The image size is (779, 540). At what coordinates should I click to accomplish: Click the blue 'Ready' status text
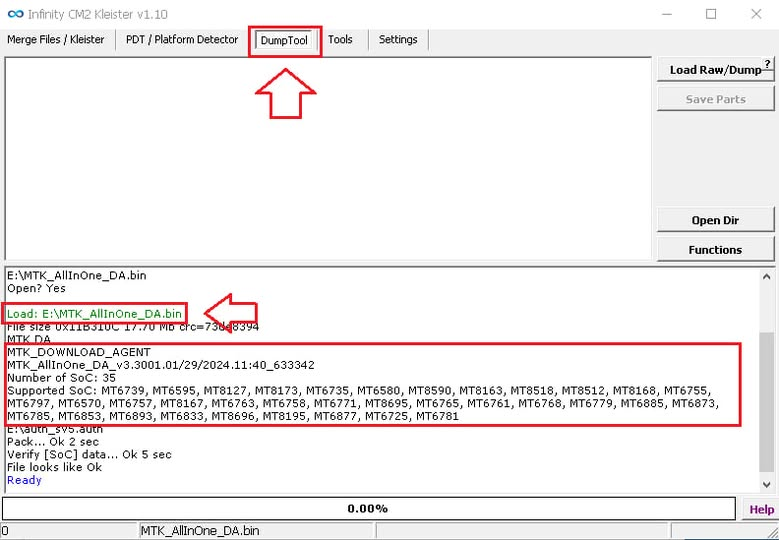(24, 480)
